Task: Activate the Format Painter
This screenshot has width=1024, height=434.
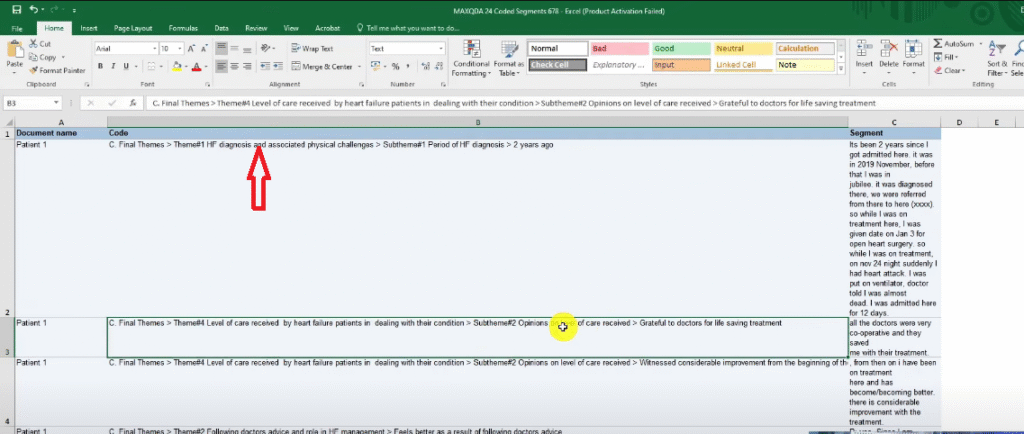Action: pos(57,70)
